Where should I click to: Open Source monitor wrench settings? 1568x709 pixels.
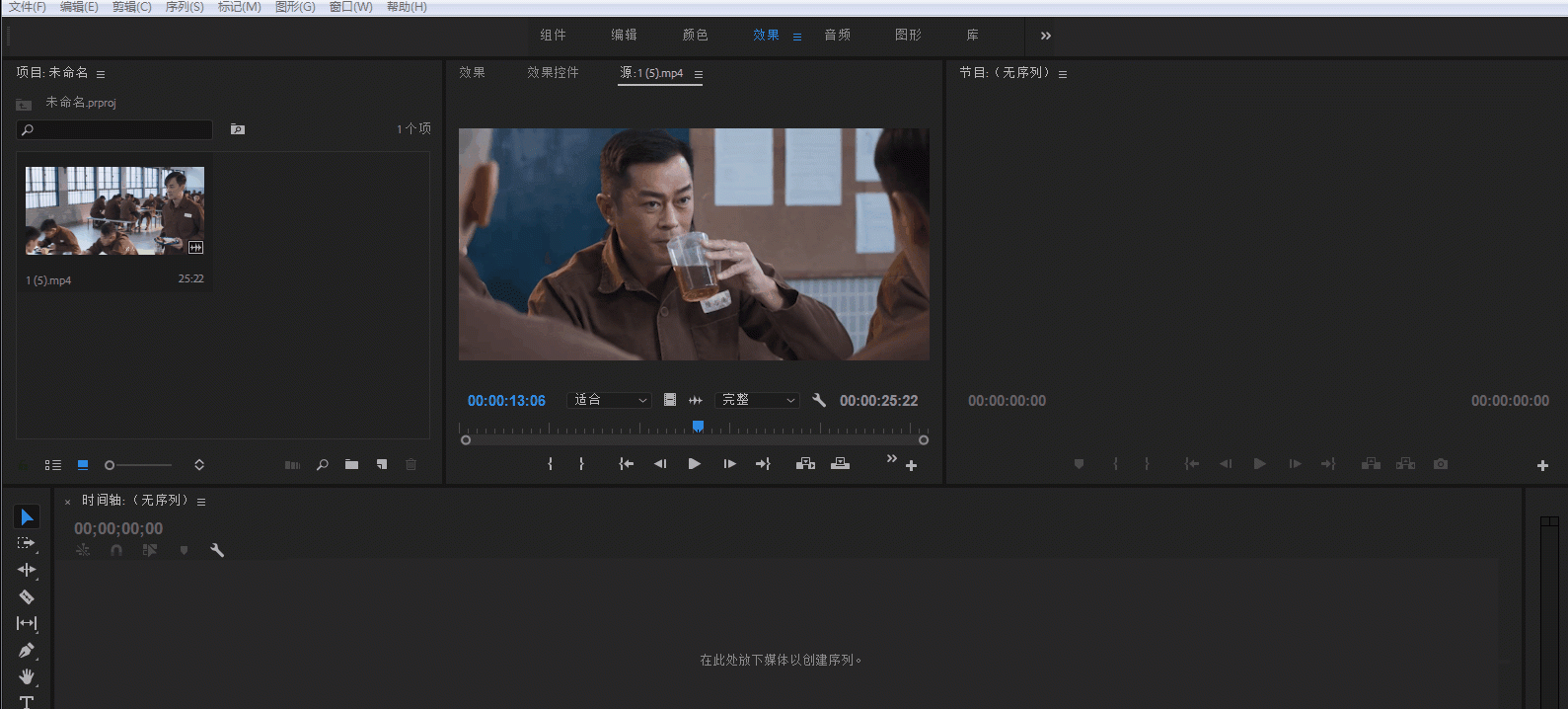[819, 400]
